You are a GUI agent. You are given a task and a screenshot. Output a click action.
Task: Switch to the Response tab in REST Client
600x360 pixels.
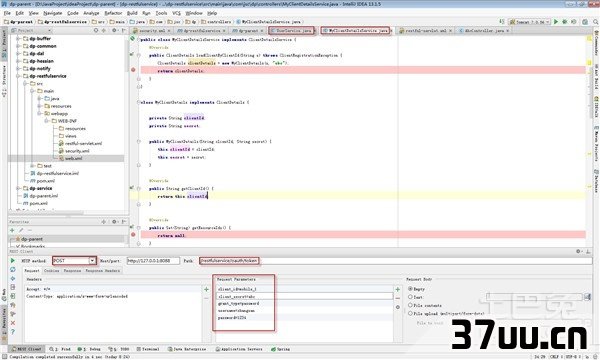pos(72,270)
